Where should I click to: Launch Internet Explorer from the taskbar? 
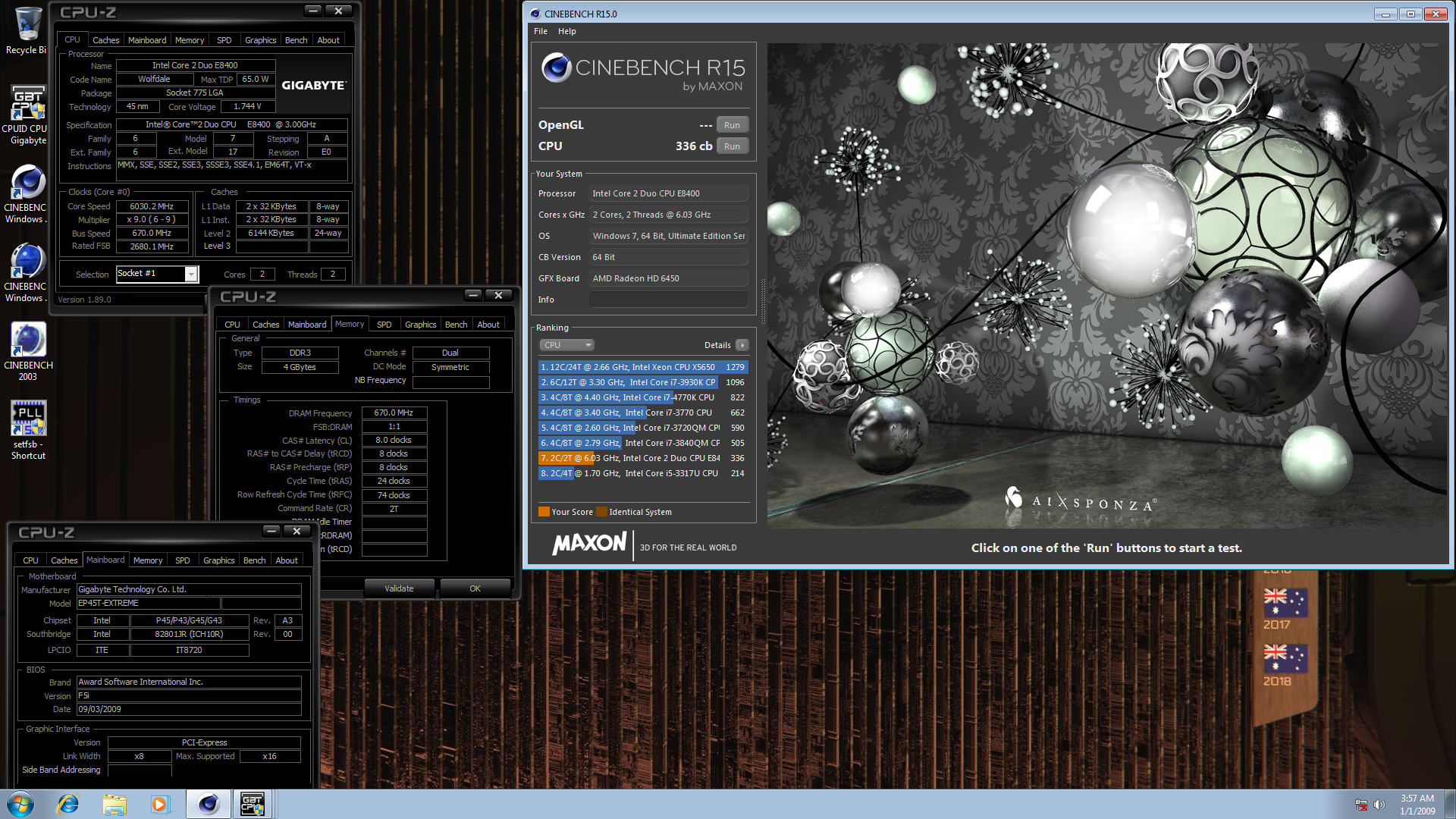pos(68,804)
